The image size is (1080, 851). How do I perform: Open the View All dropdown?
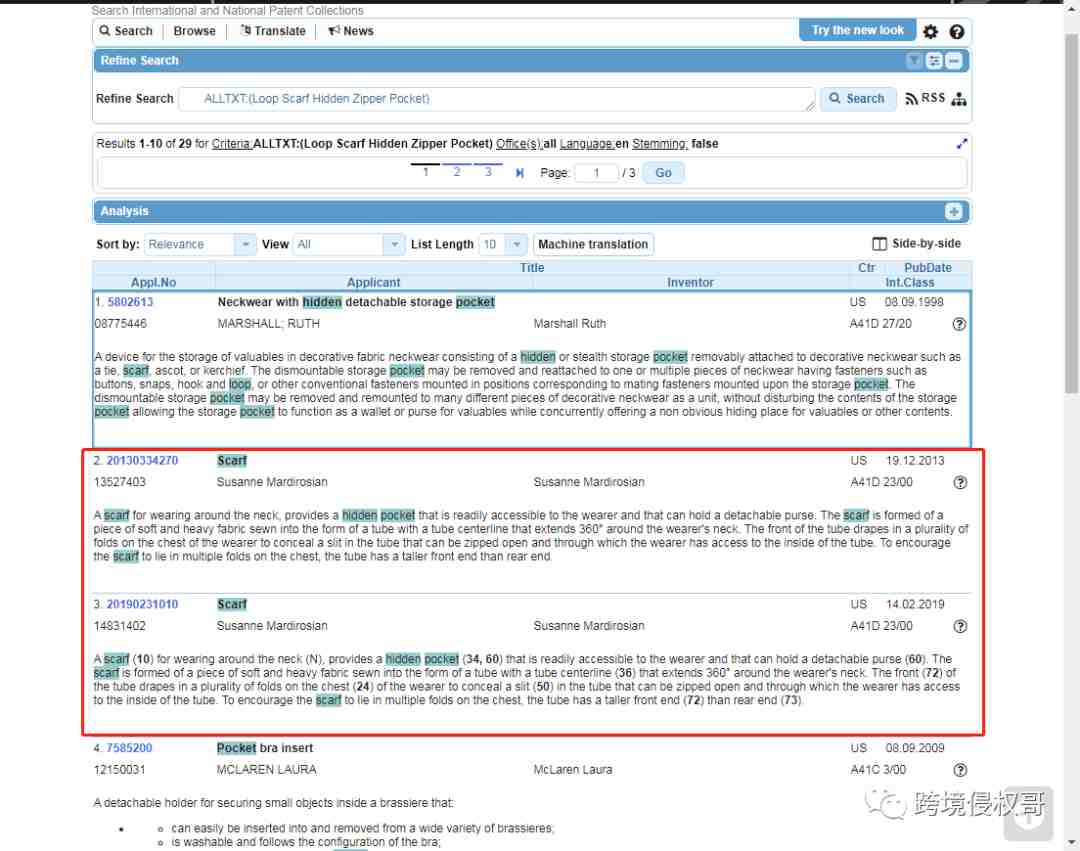click(x=348, y=244)
